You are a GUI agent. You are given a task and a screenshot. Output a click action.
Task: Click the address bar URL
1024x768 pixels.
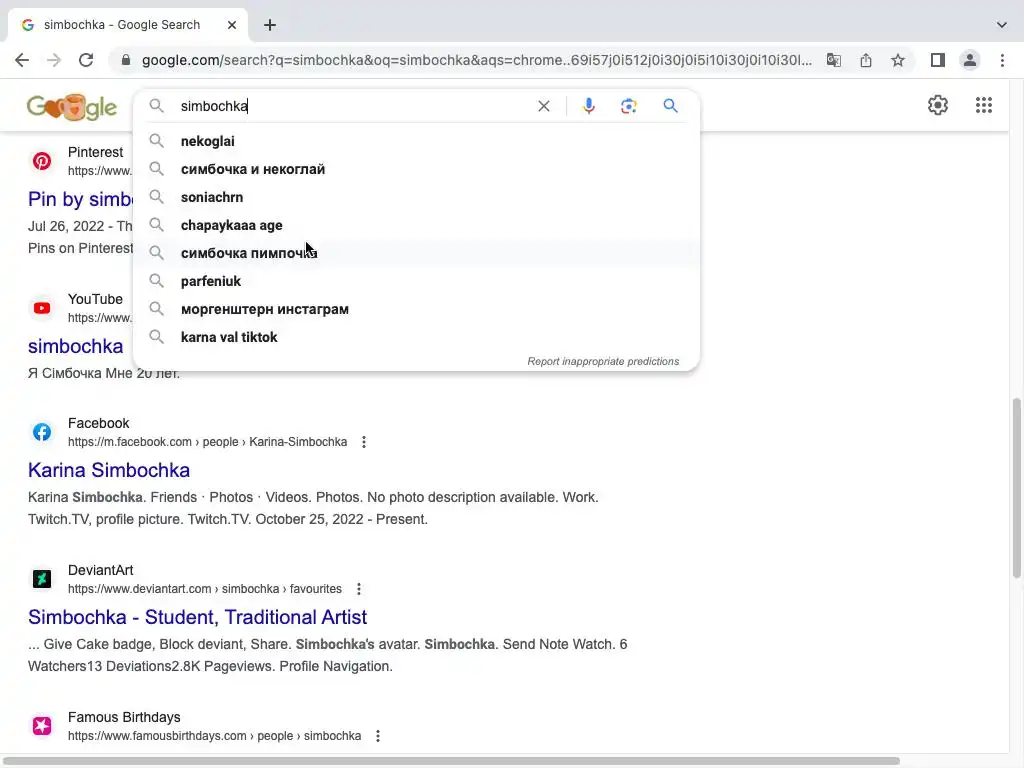tap(477, 60)
